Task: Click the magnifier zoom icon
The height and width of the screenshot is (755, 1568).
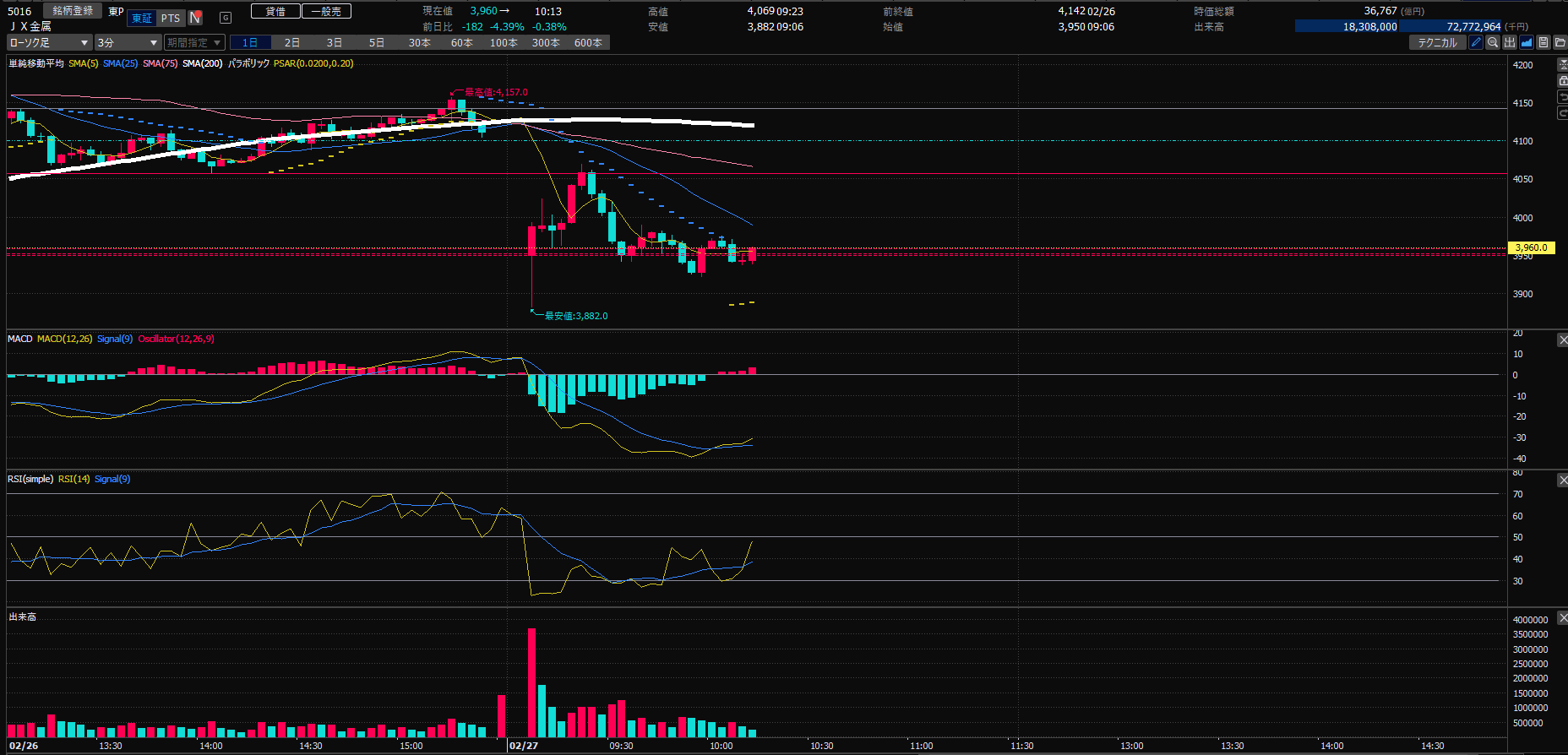Action: click(x=1493, y=42)
